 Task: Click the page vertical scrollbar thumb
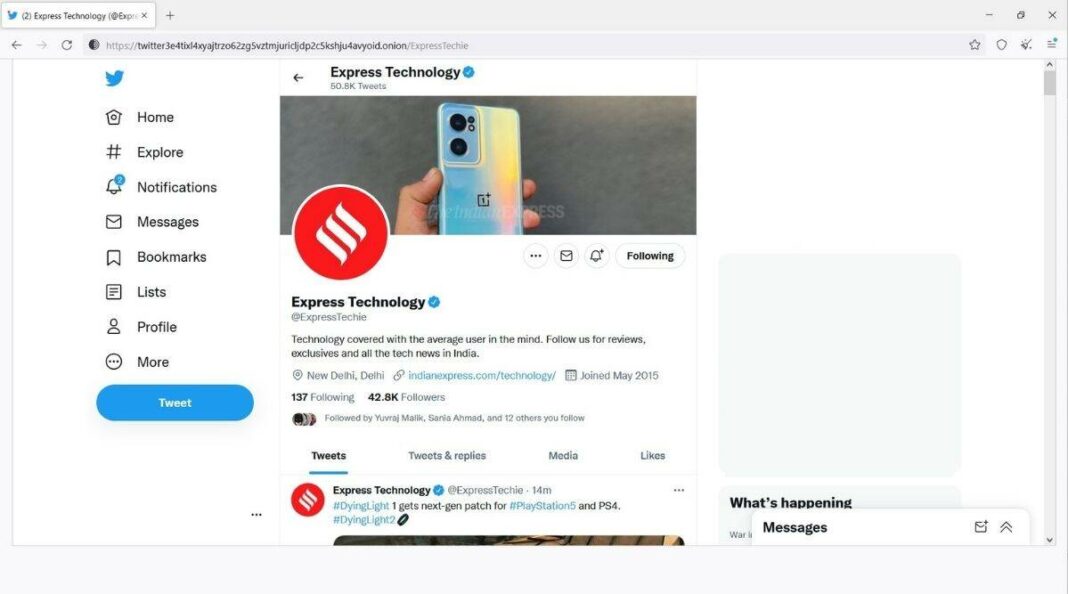coord(1049,83)
